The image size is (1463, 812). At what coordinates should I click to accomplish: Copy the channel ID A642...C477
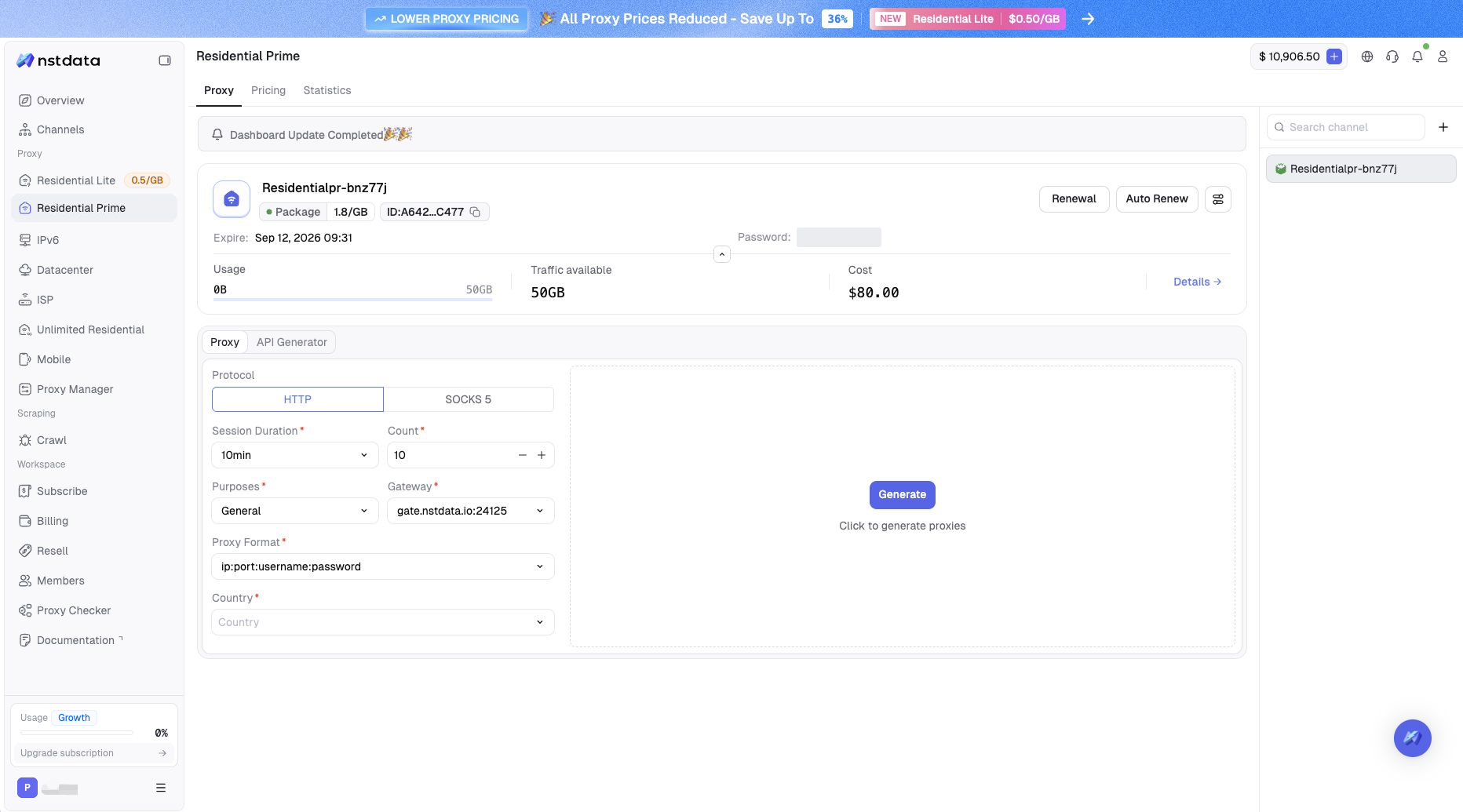475,212
